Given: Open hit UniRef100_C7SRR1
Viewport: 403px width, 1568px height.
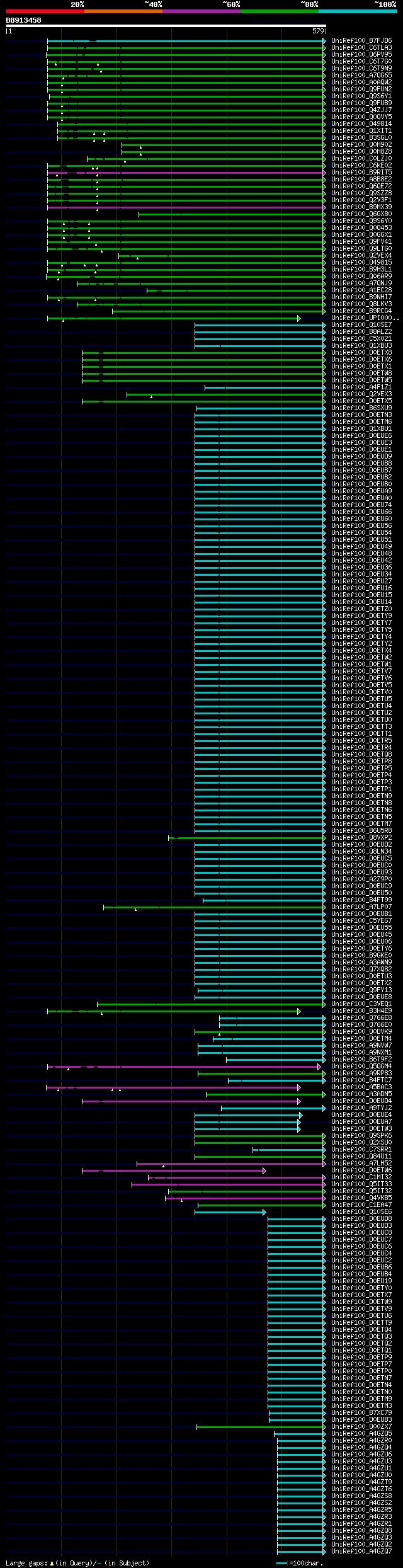Looking at the screenshot, I should pos(361,1150).
